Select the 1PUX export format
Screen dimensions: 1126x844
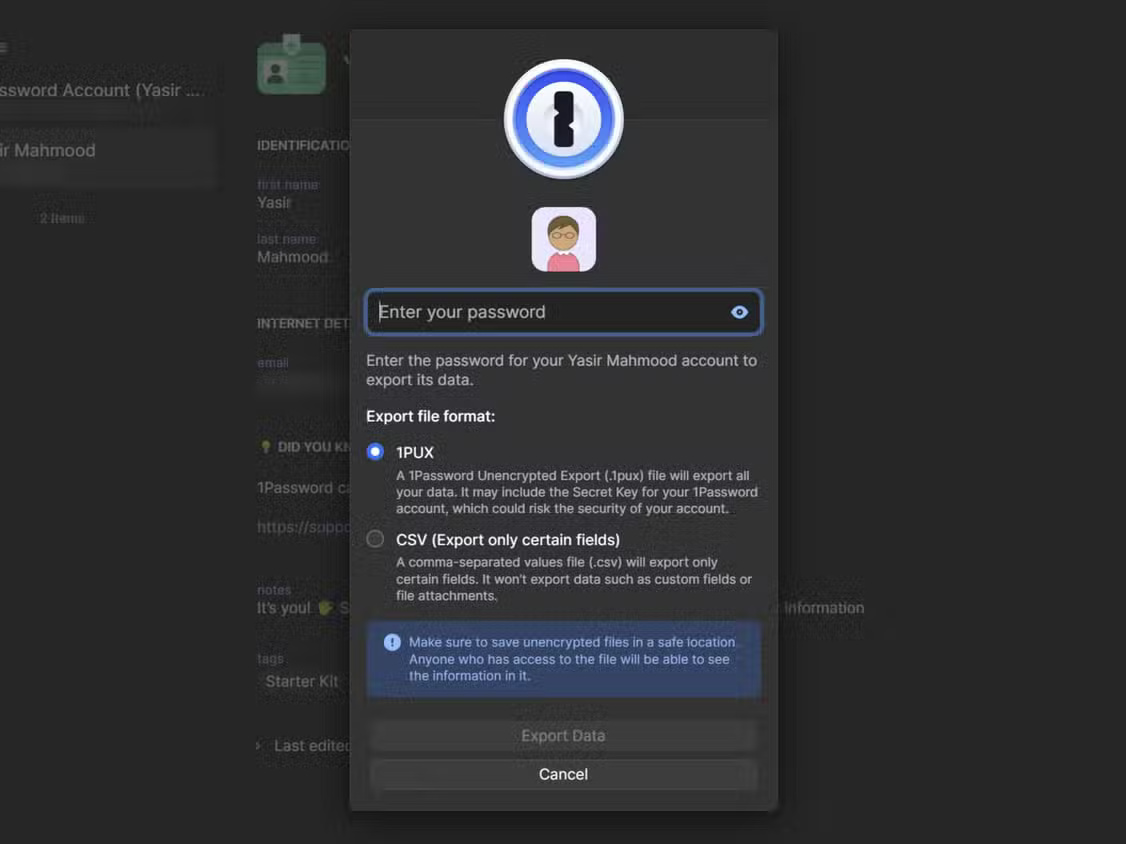click(375, 451)
